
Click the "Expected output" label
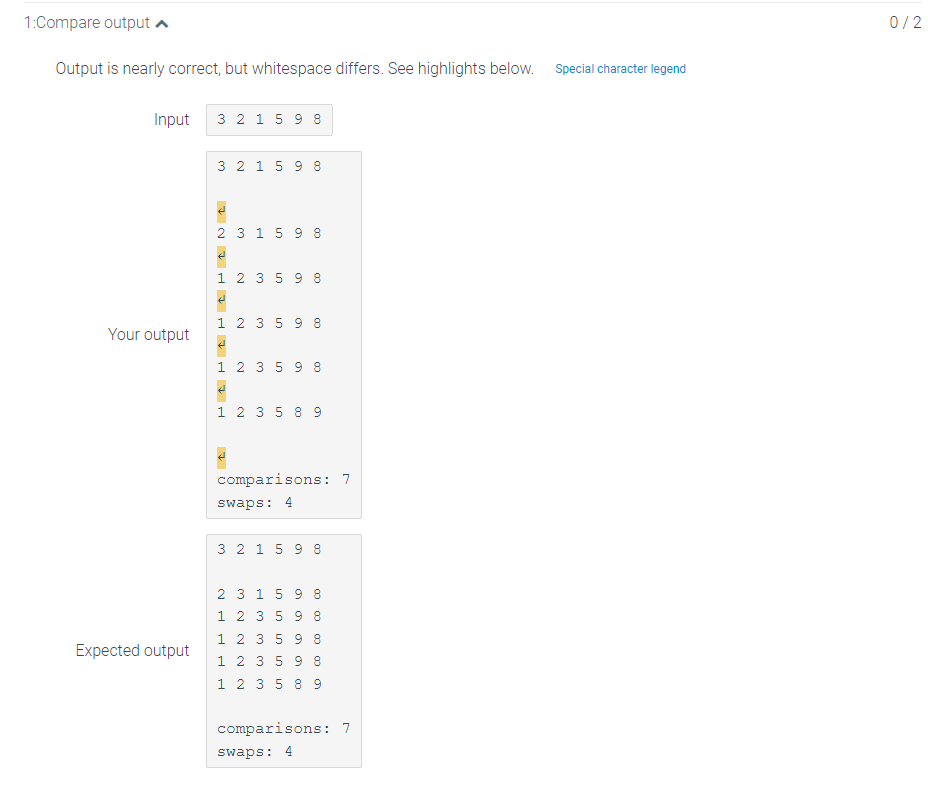coord(132,650)
